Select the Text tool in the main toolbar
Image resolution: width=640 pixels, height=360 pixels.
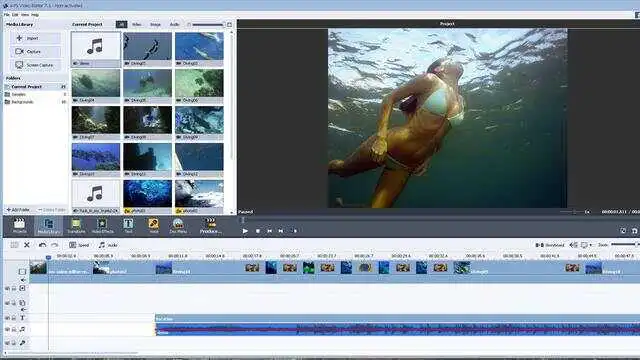[x=128, y=226]
